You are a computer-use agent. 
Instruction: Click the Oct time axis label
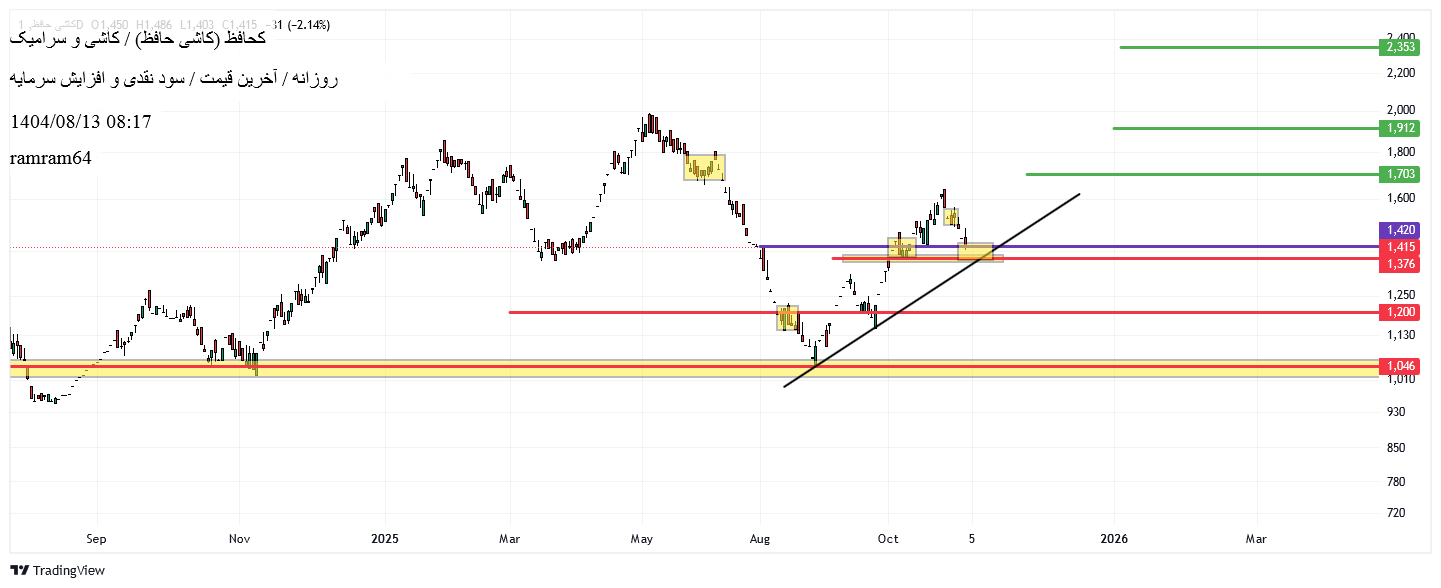(888, 539)
